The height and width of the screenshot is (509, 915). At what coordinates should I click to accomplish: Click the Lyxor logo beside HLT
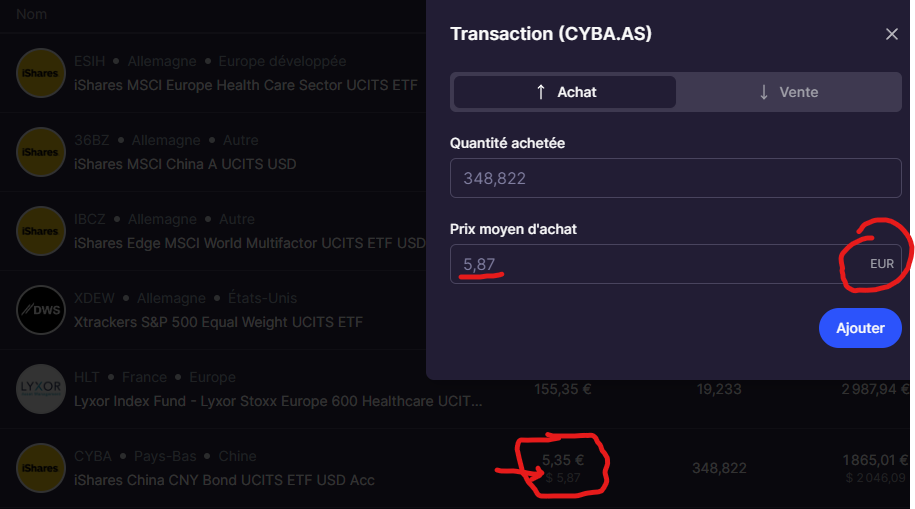click(41, 389)
